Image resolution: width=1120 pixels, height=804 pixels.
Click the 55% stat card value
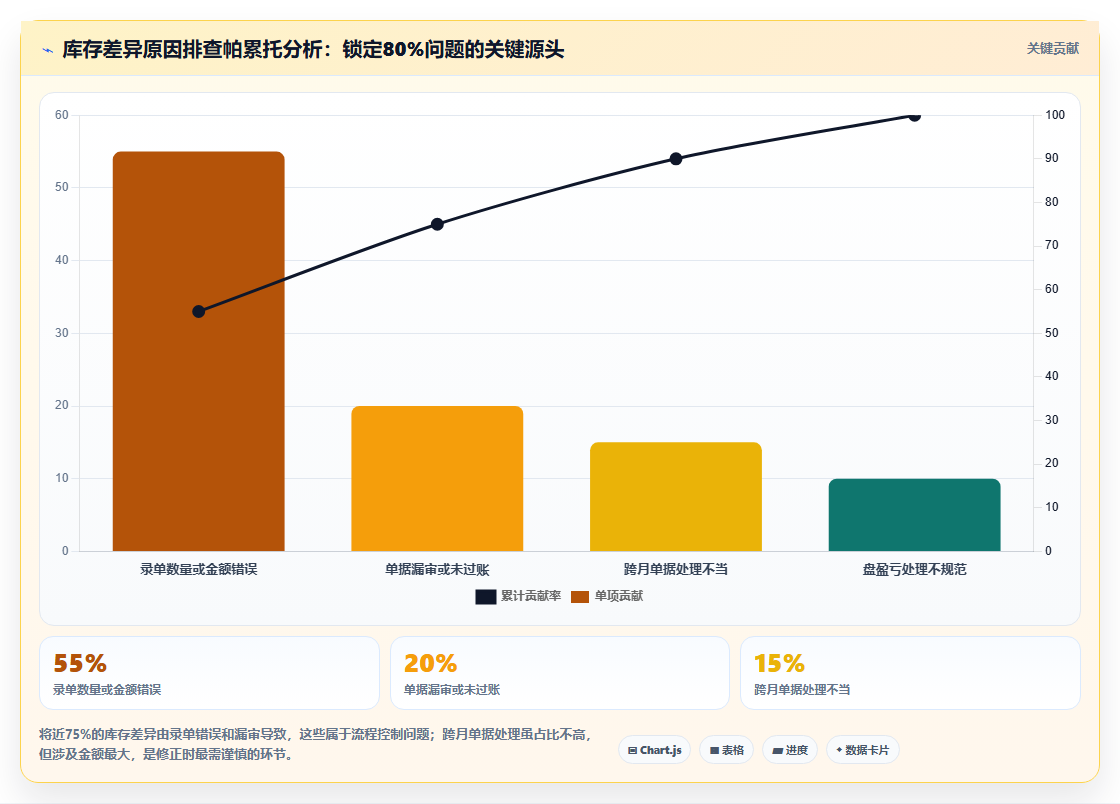coord(80,663)
